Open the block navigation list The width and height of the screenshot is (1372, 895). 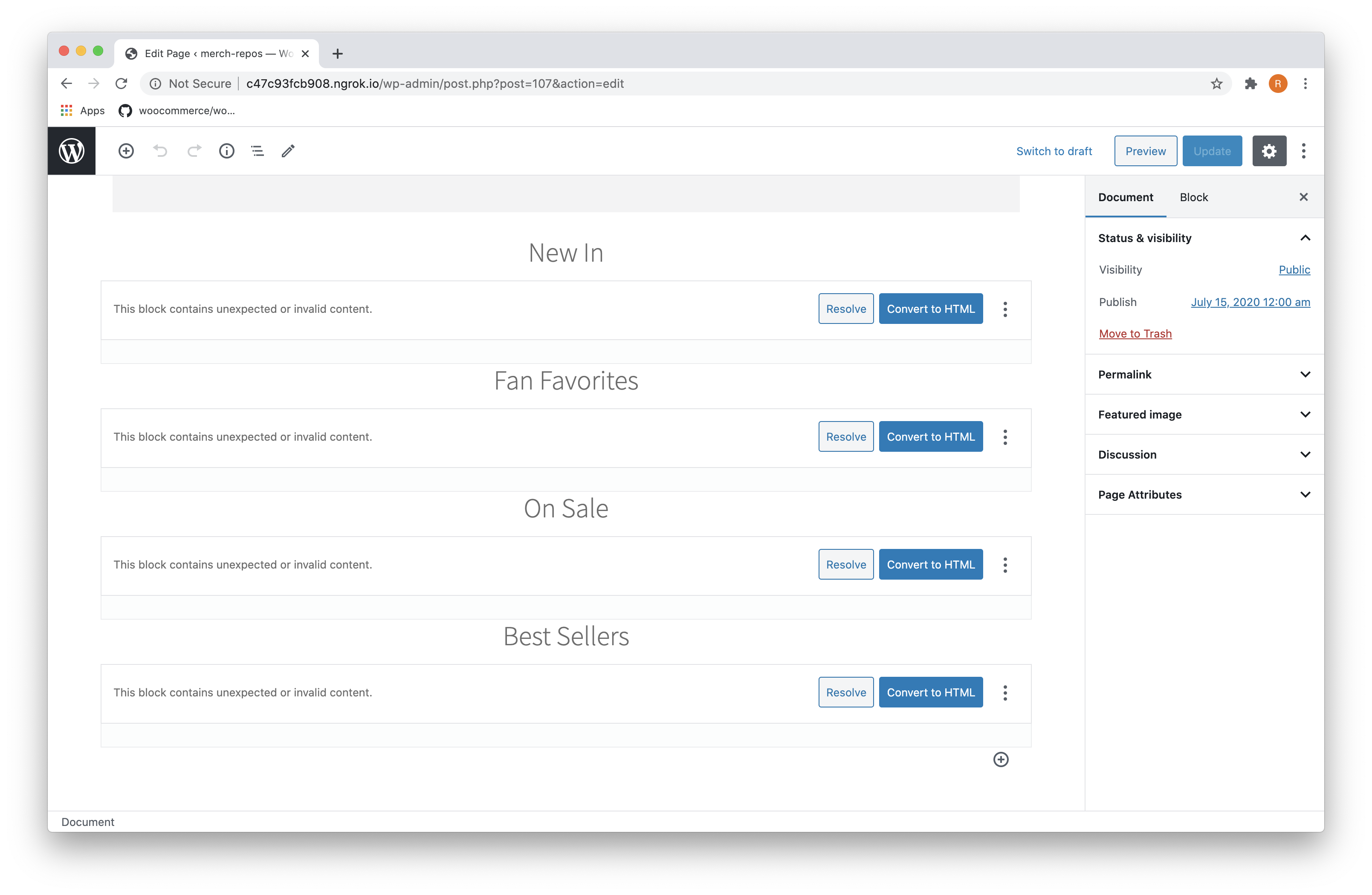[x=257, y=150]
